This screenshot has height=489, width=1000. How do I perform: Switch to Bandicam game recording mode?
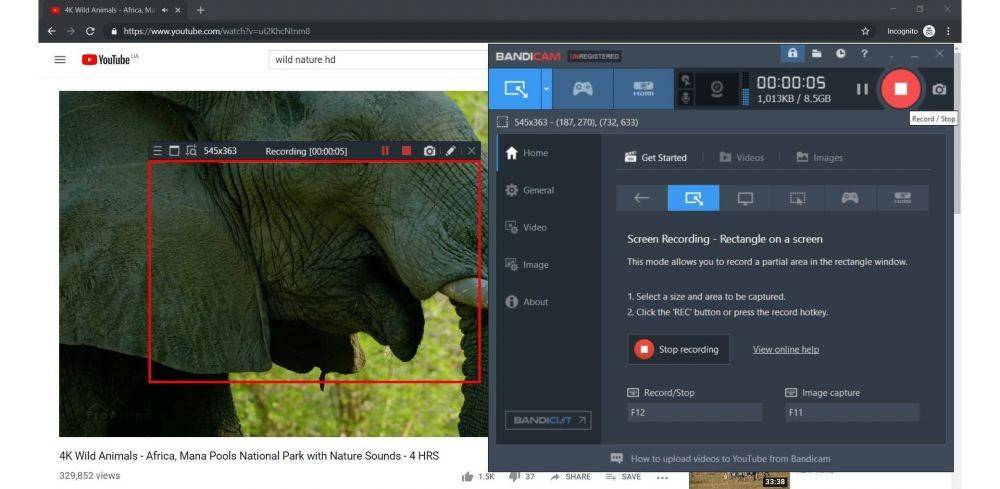582,89
